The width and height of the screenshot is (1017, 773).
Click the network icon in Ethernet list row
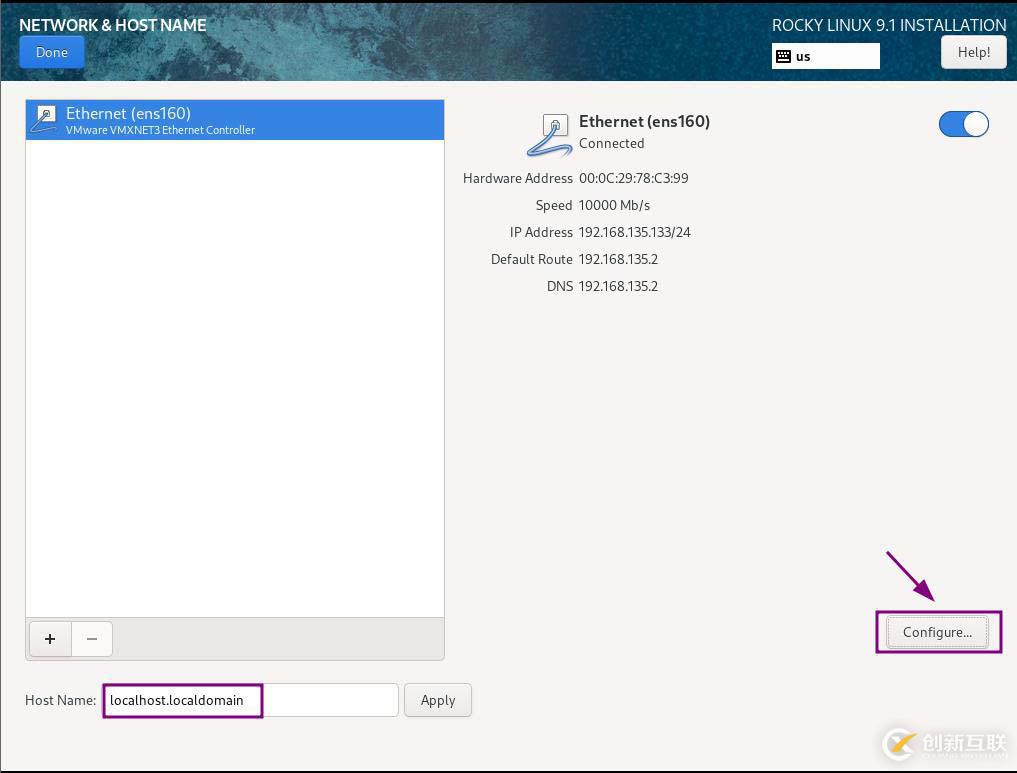pos(45,119)
